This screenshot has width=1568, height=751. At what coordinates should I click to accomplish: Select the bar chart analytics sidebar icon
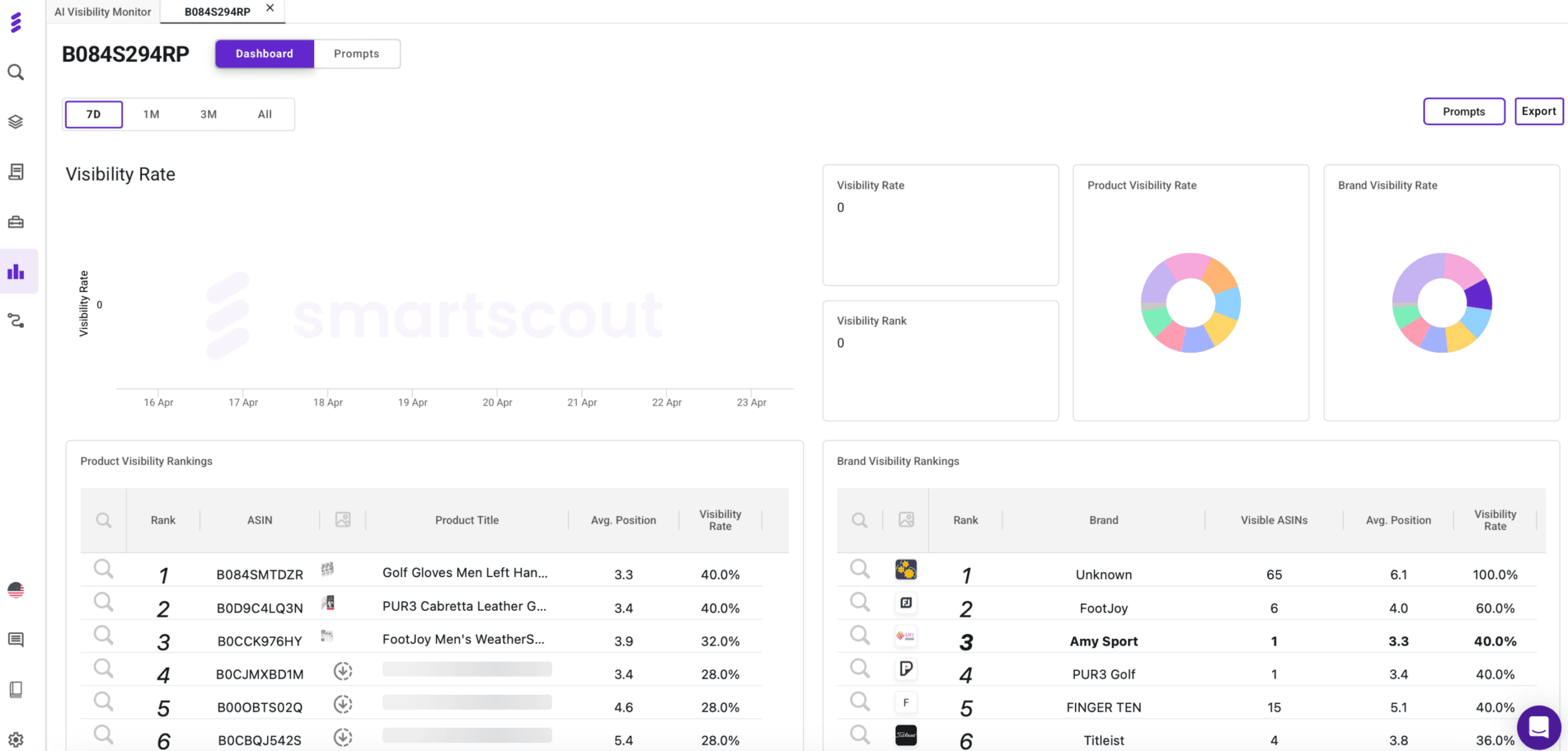[16, 272]
